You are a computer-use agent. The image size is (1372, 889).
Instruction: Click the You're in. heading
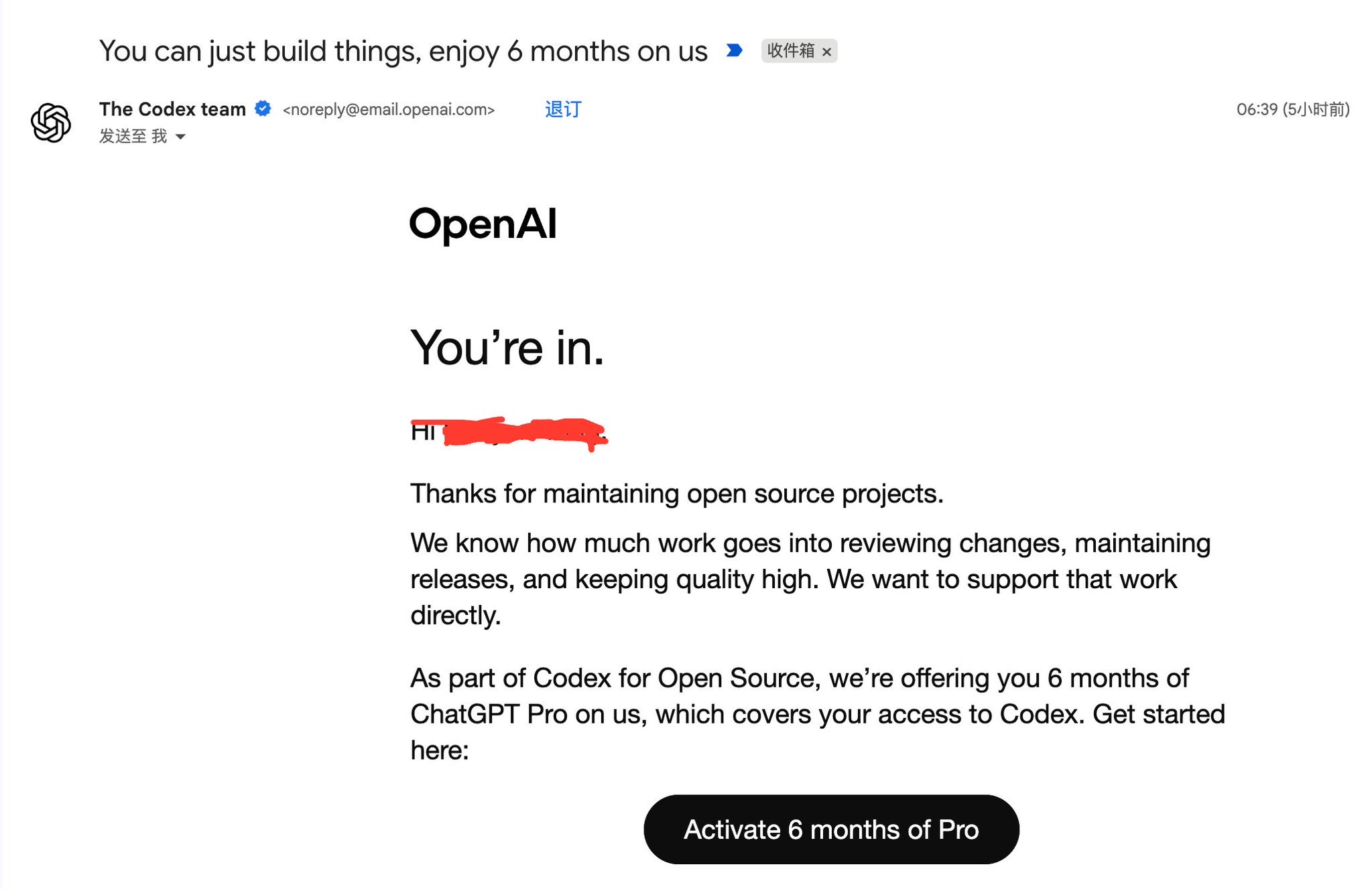tap(507, 348)
